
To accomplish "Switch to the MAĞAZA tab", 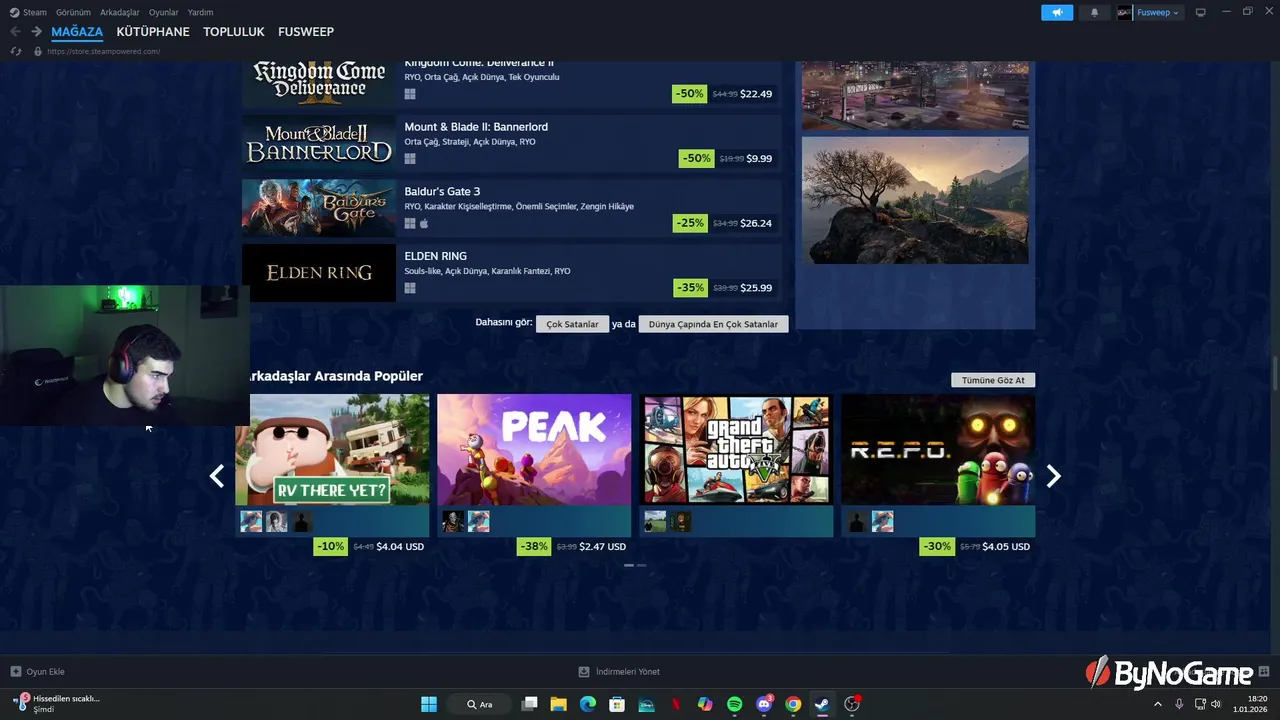I will pos(77,32).
